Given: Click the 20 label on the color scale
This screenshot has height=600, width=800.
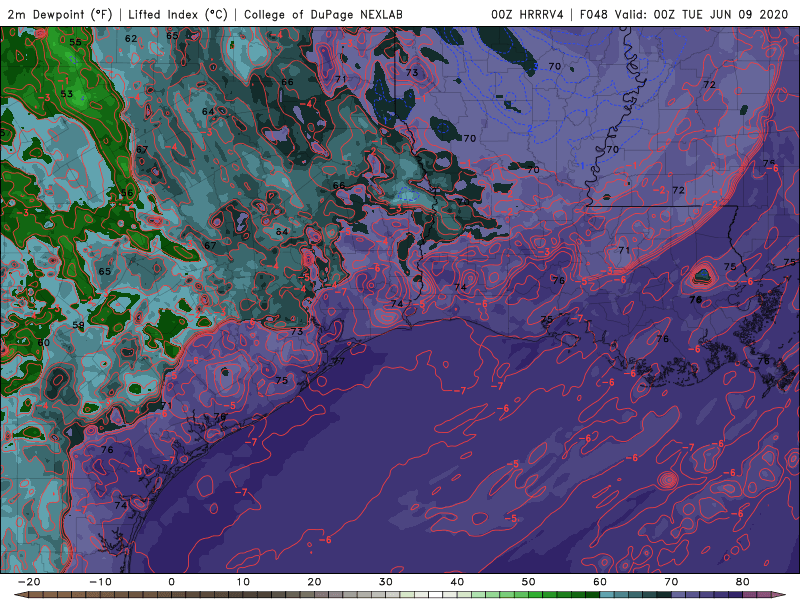Looking at the screenshot, I should coord(314,582).
